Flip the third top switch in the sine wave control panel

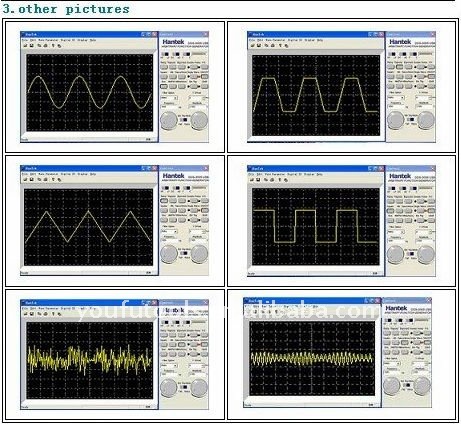click(x=187, y=54)
